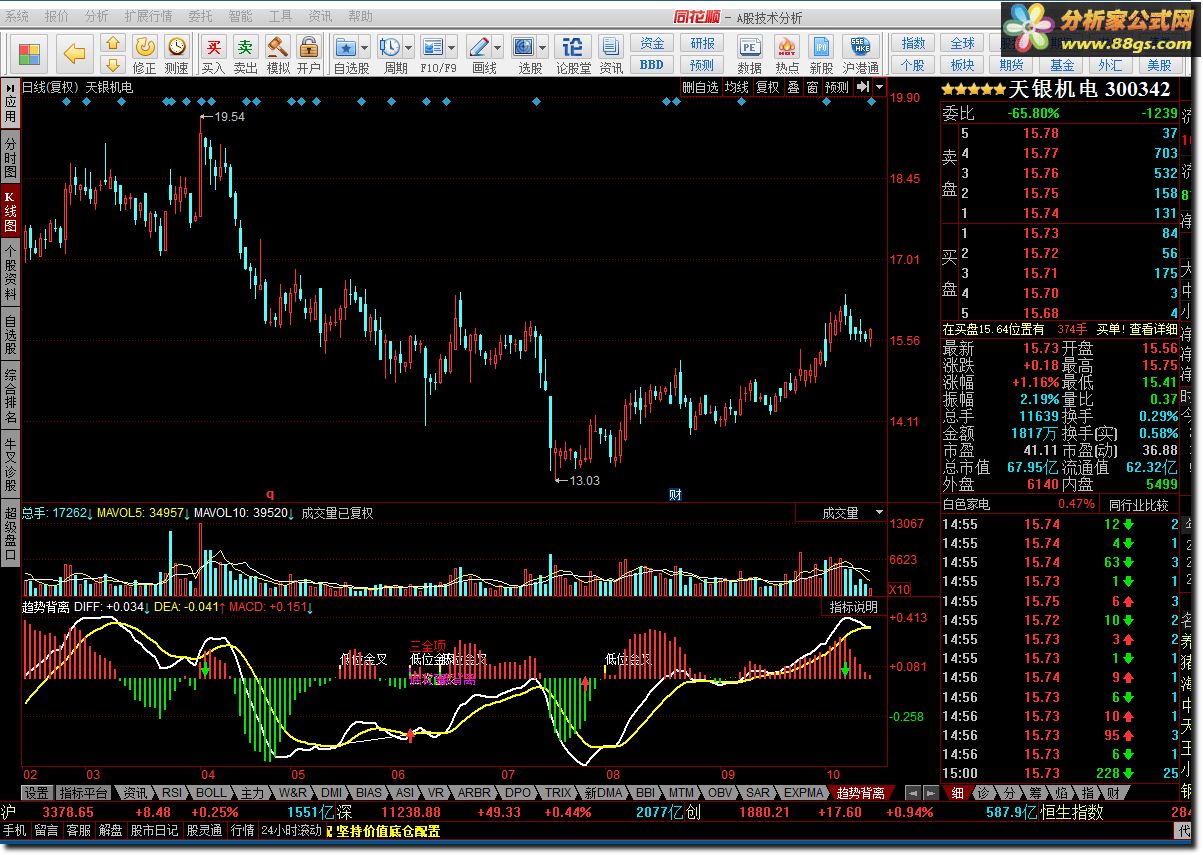Open the 扩展行情 menu
1203x855 pixels.
(x=148, y=17)
